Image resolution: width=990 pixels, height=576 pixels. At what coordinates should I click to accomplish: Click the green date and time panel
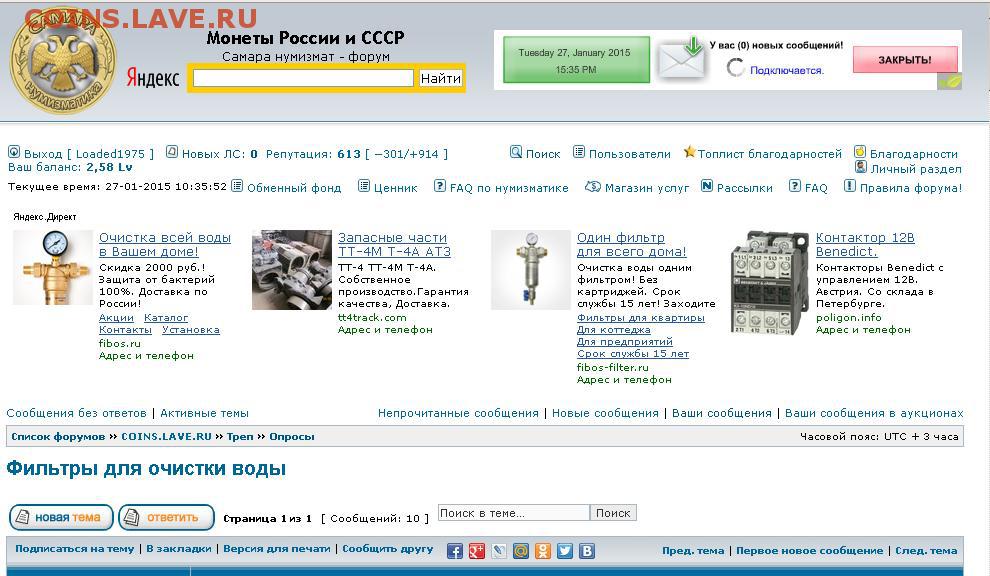tap(576, 60)
